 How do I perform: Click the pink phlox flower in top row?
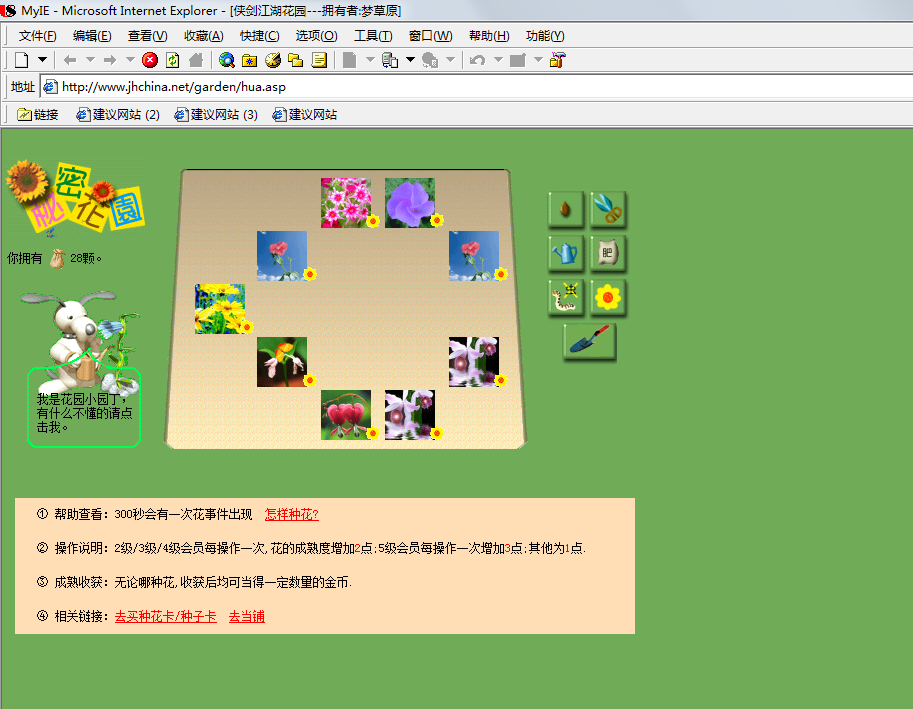[x=346, y=203]
